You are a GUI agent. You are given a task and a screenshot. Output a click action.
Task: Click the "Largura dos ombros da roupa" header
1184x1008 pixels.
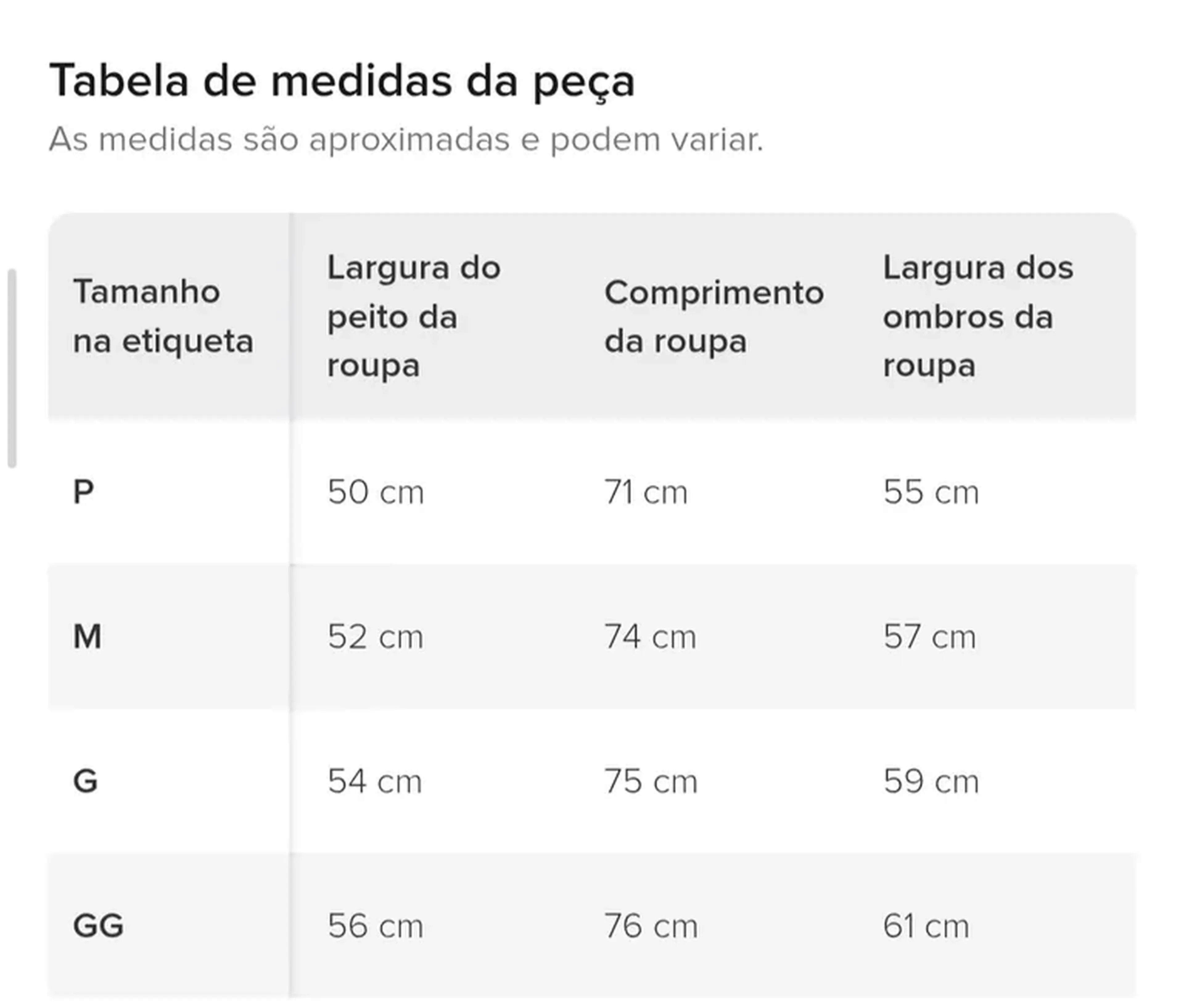click(978, 317)
